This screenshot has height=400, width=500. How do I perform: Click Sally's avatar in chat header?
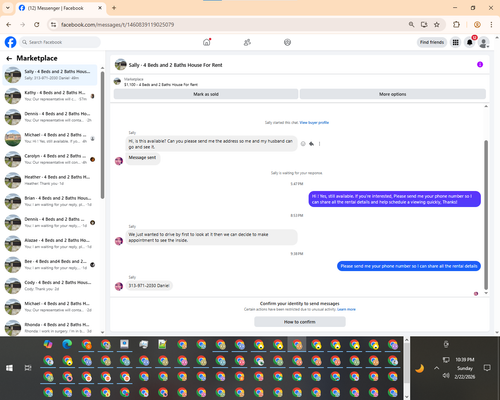click(x=120, y=64)
